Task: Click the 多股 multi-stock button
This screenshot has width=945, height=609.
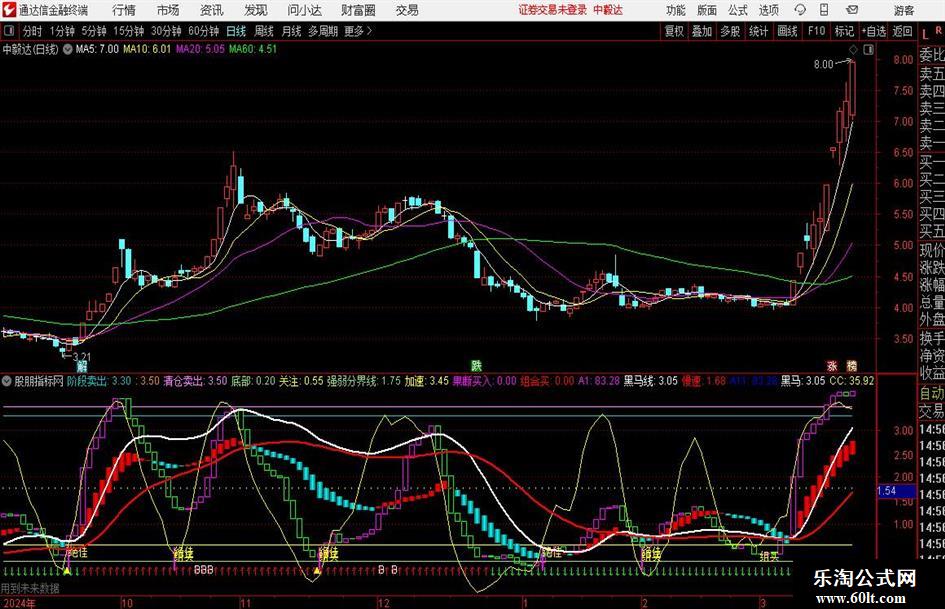Action: pos(730,31)
